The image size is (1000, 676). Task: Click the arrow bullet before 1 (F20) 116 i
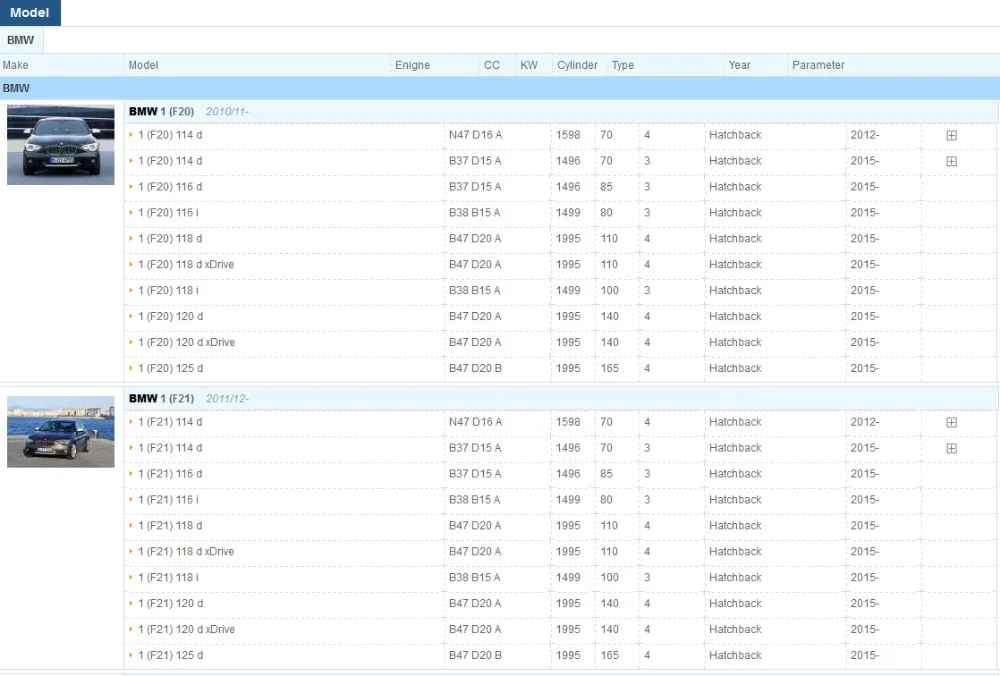point(131,212)
